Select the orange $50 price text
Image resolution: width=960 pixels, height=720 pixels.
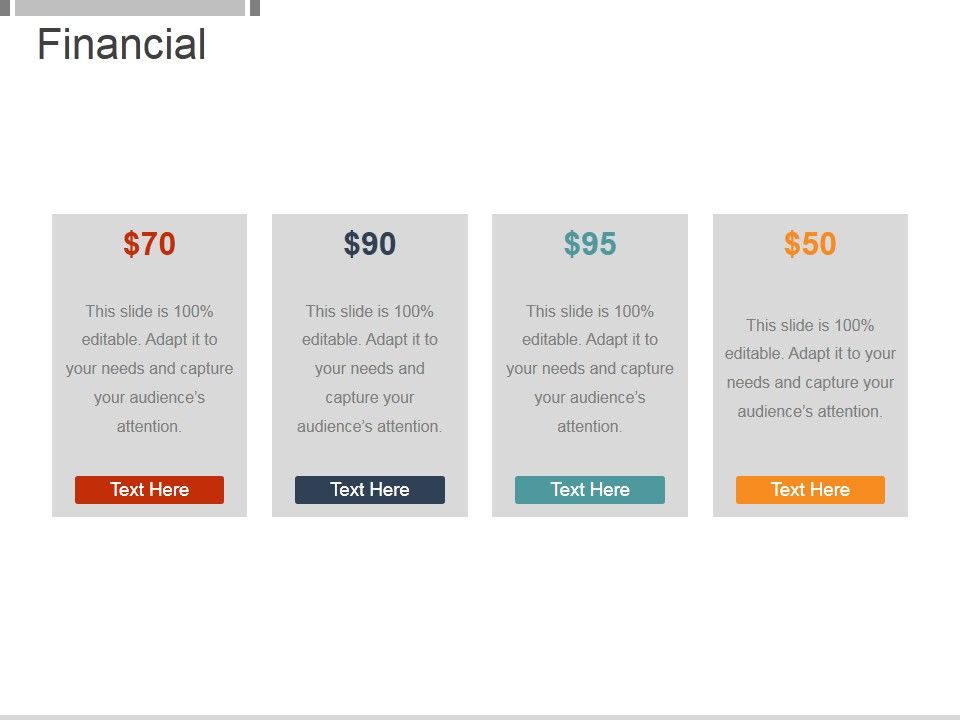pos(810,244)
